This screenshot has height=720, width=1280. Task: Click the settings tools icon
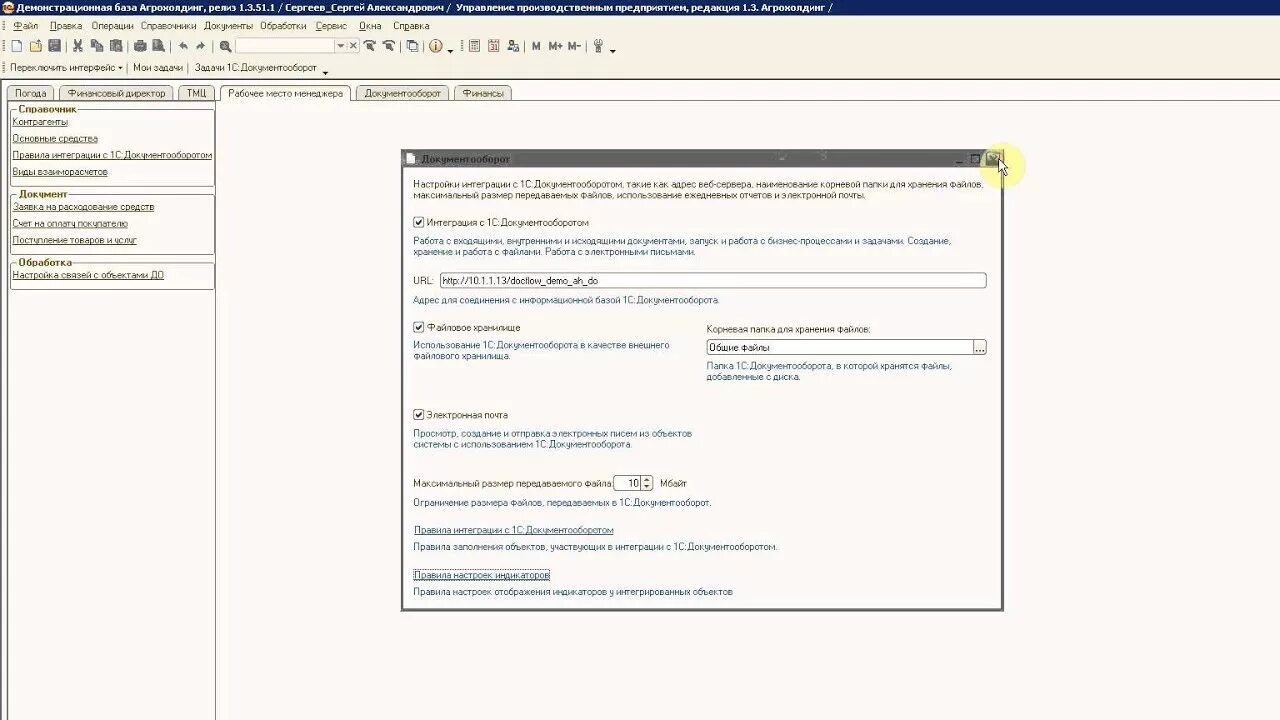pos(598,46)
